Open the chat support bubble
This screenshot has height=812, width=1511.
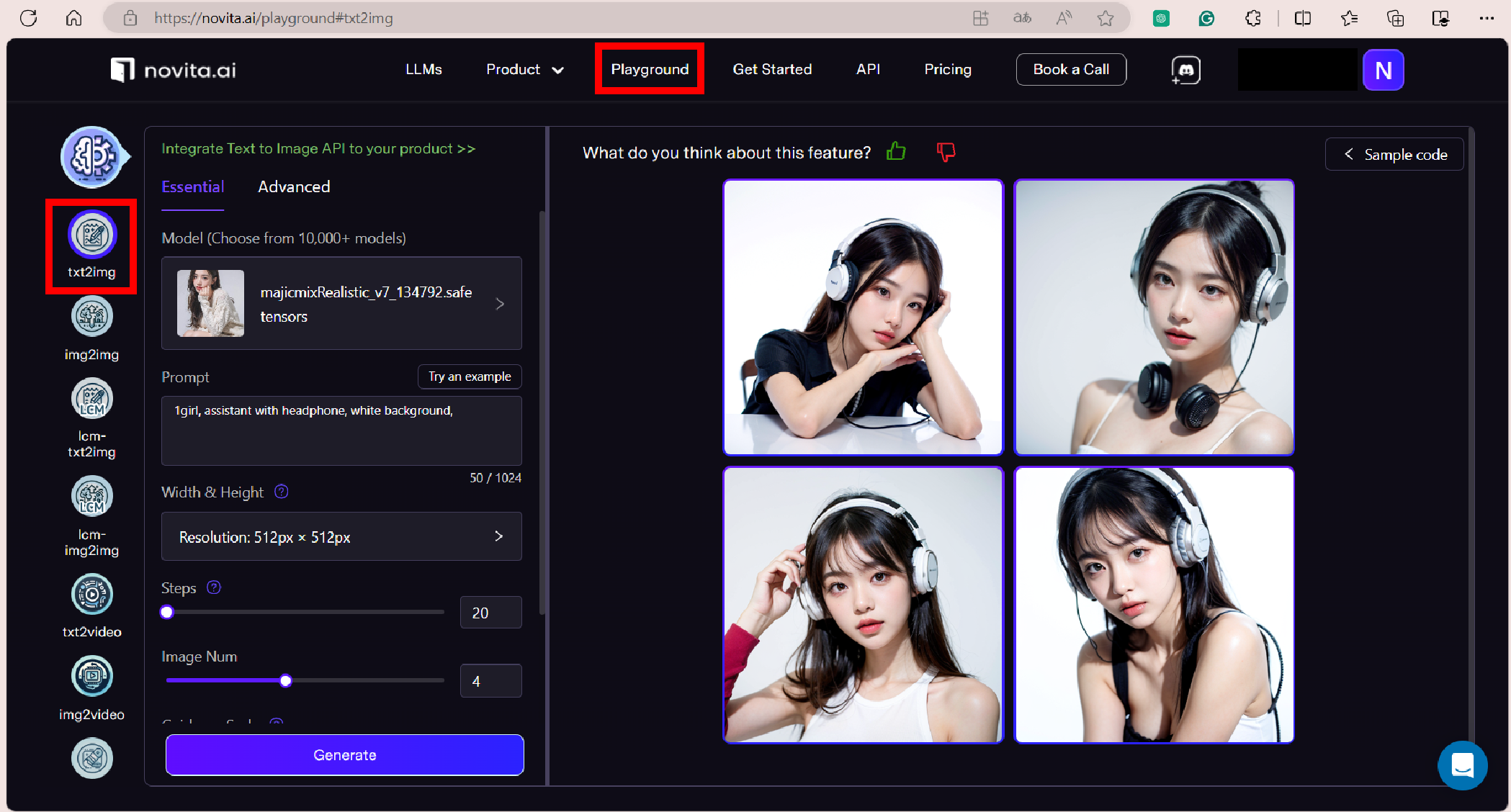click(1462, 765)
